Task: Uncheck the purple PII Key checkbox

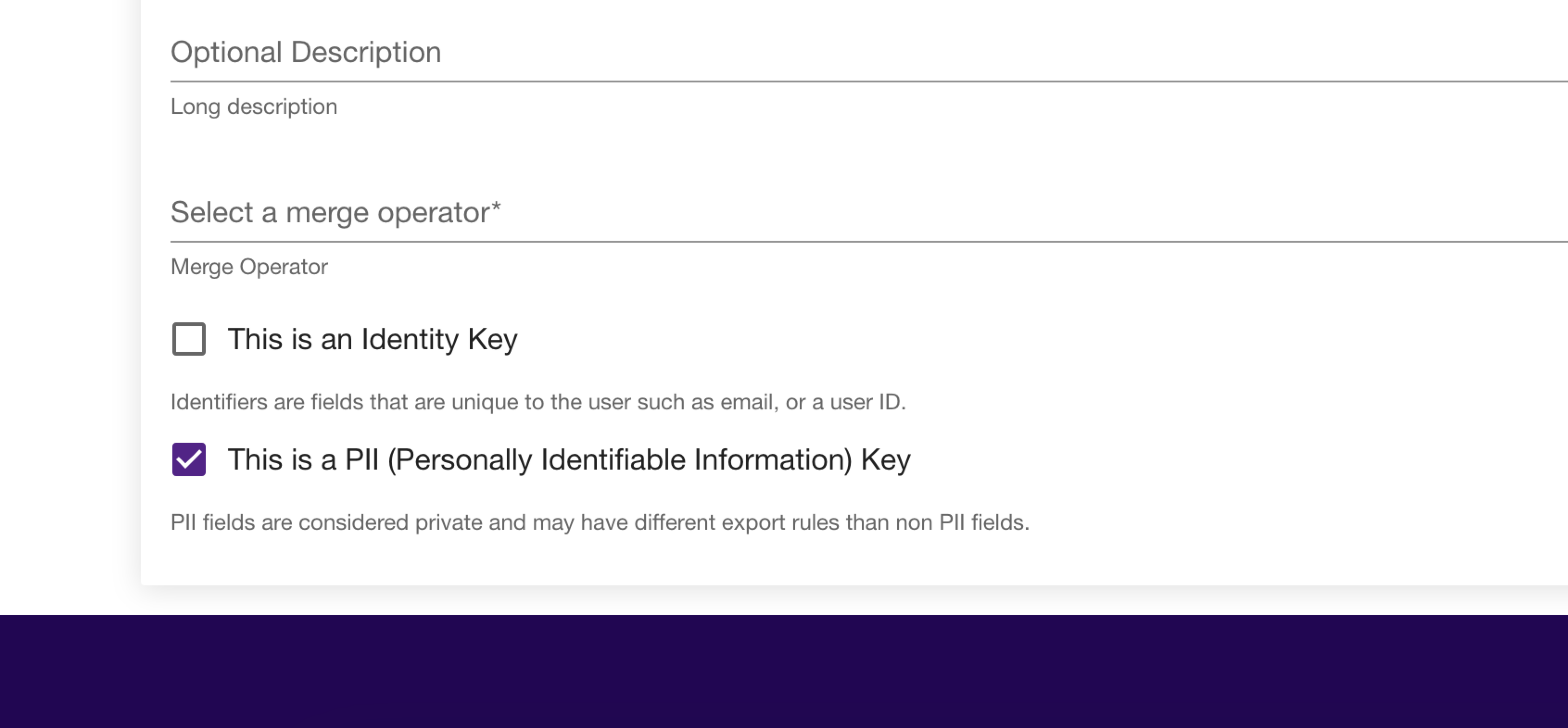Action: (189, 459)
